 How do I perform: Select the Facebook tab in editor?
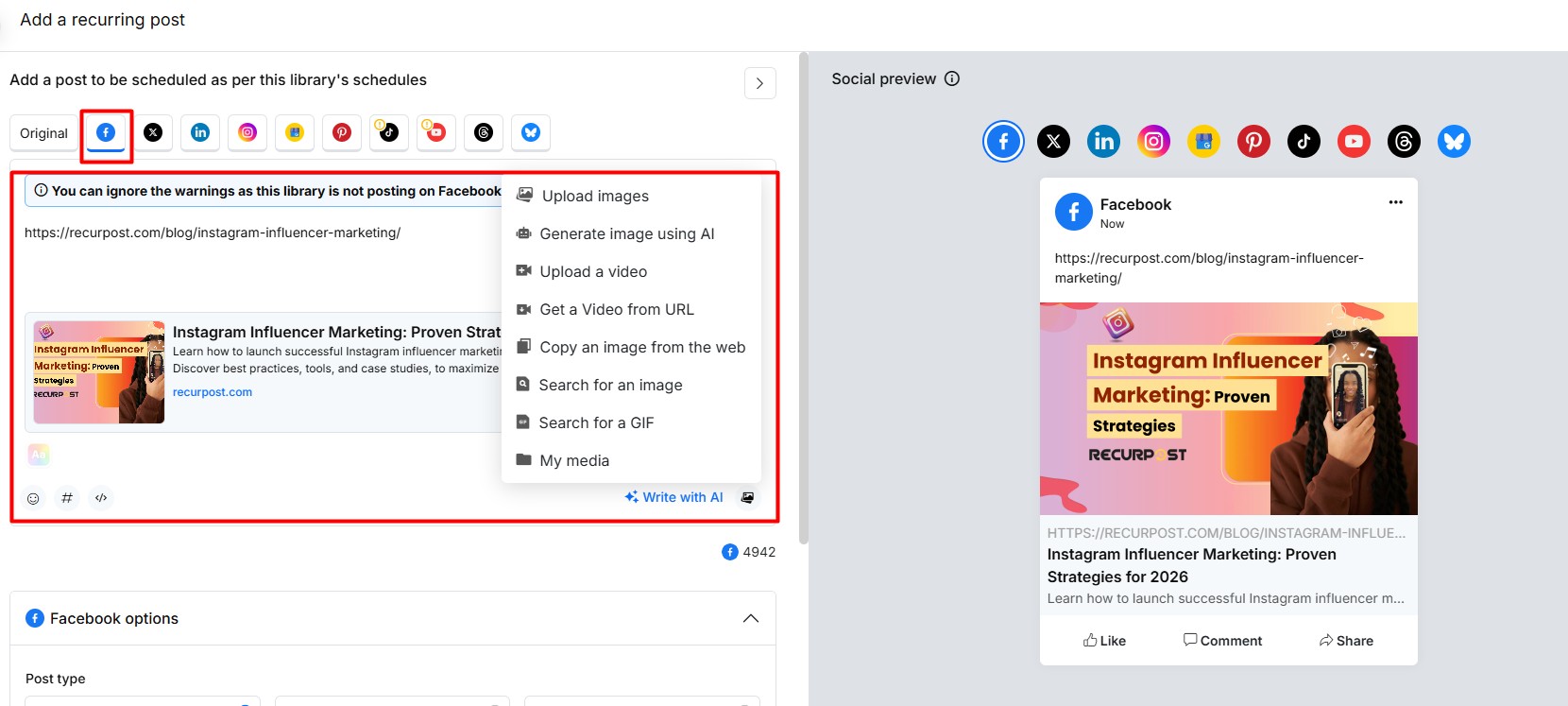(x=106, y=133)
